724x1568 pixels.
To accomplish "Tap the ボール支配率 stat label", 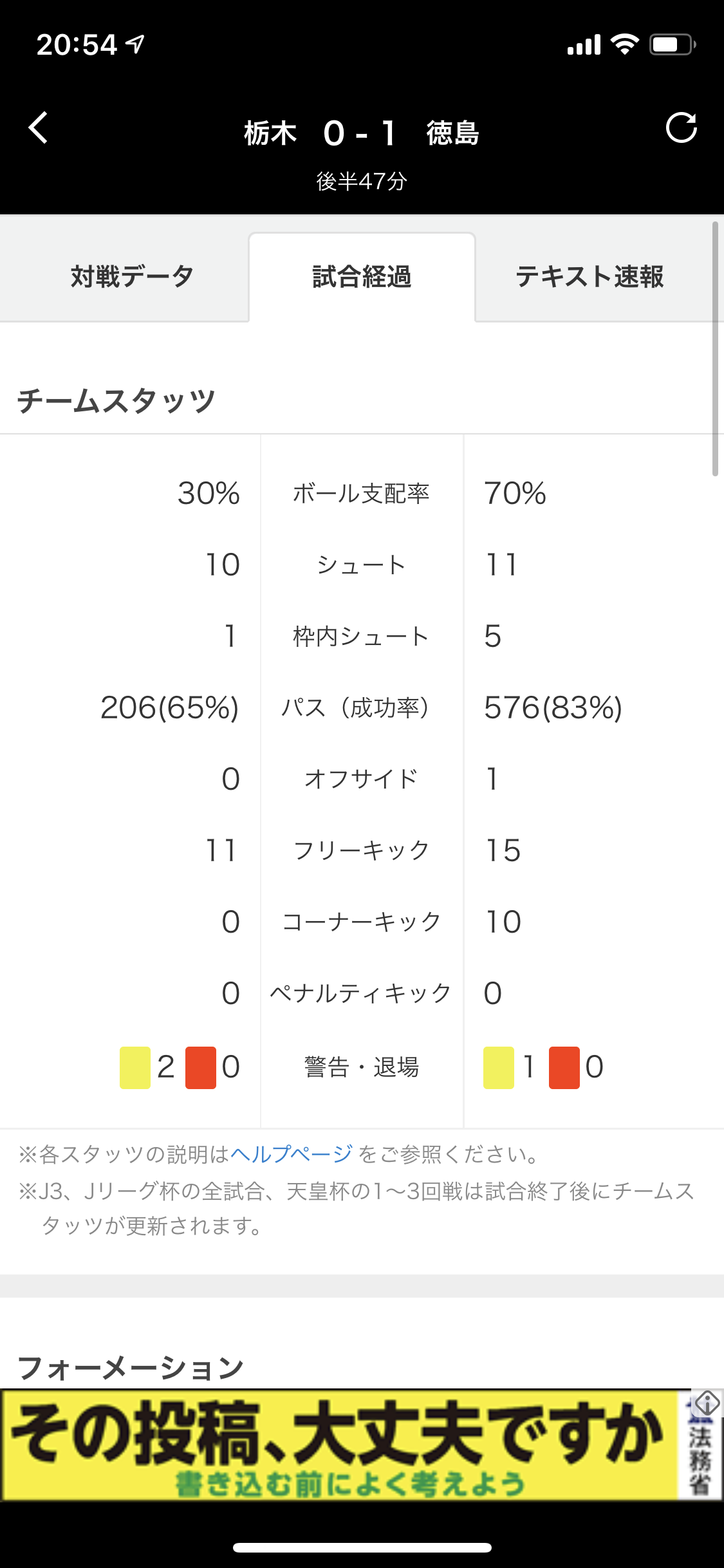I will (361, 494).
